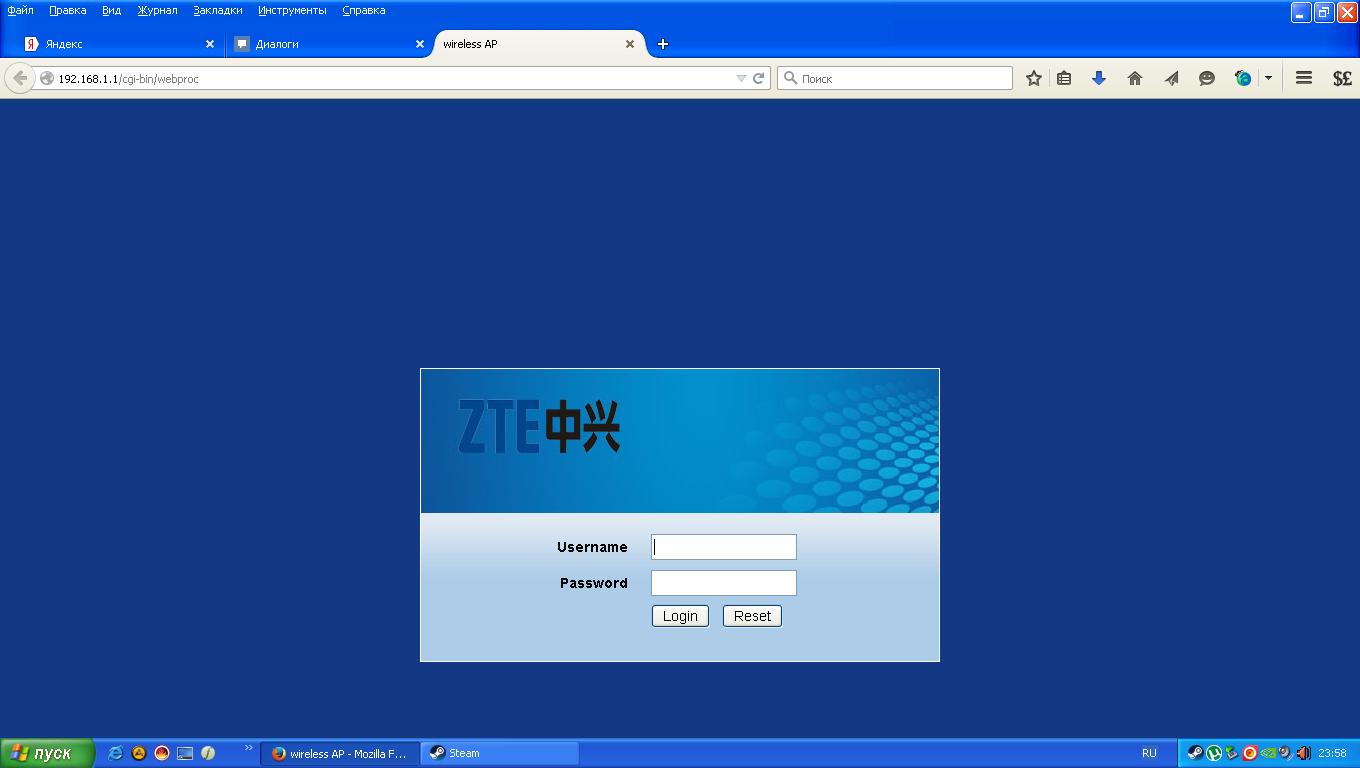Open the Журнал menu

(157, 10)
